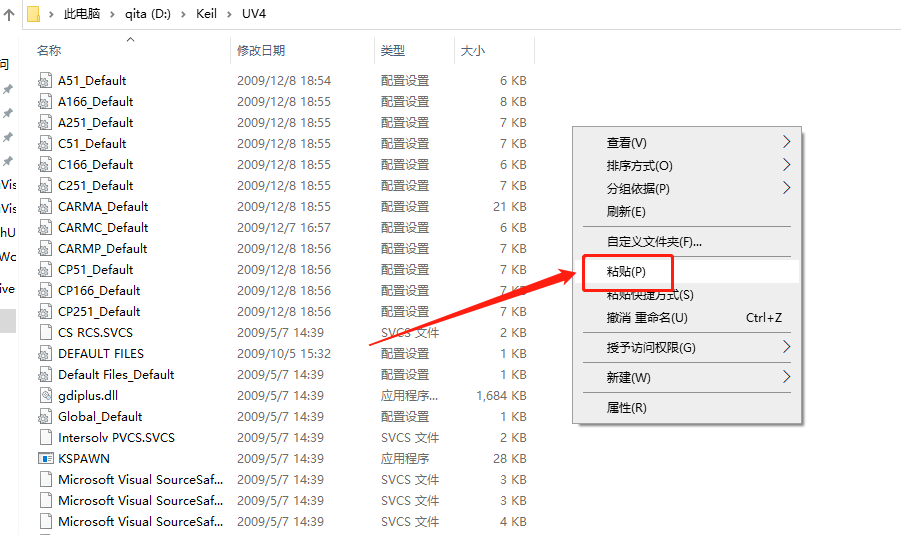Click the date cell 2009/12/8 18:54
The height and width of the screenshot is (535, 901).
click(284, 80)
